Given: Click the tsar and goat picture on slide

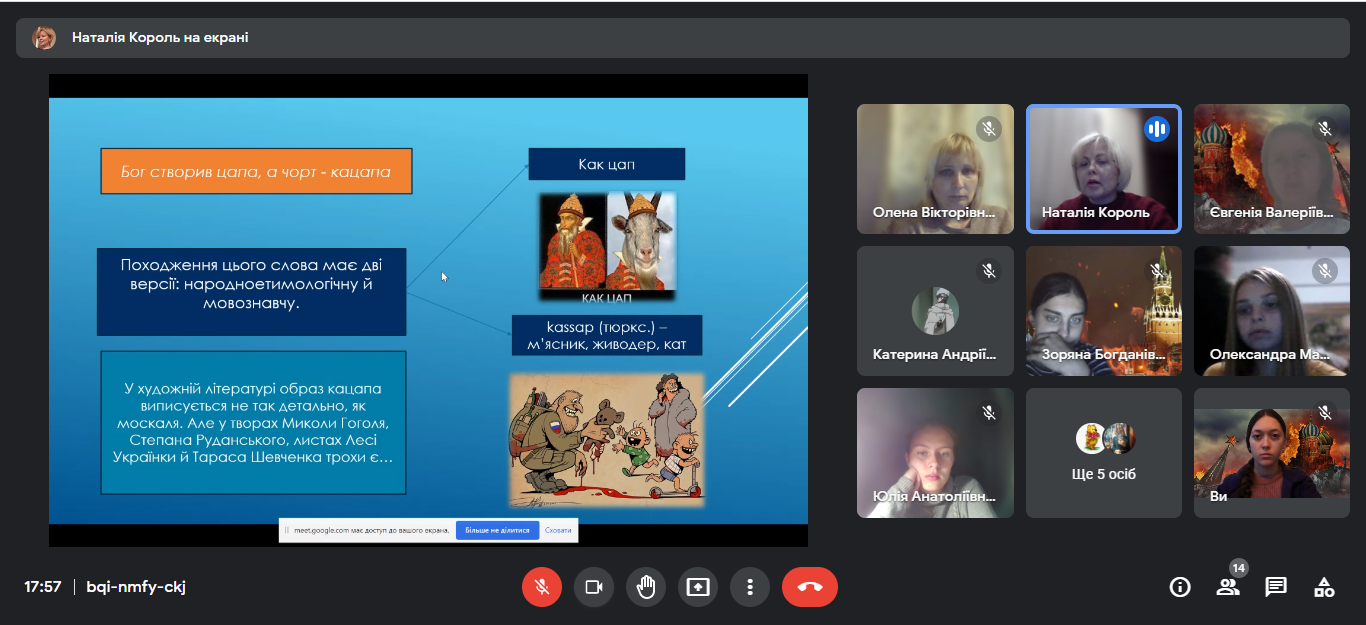Looking at the screenshot, I should (608, 247).
